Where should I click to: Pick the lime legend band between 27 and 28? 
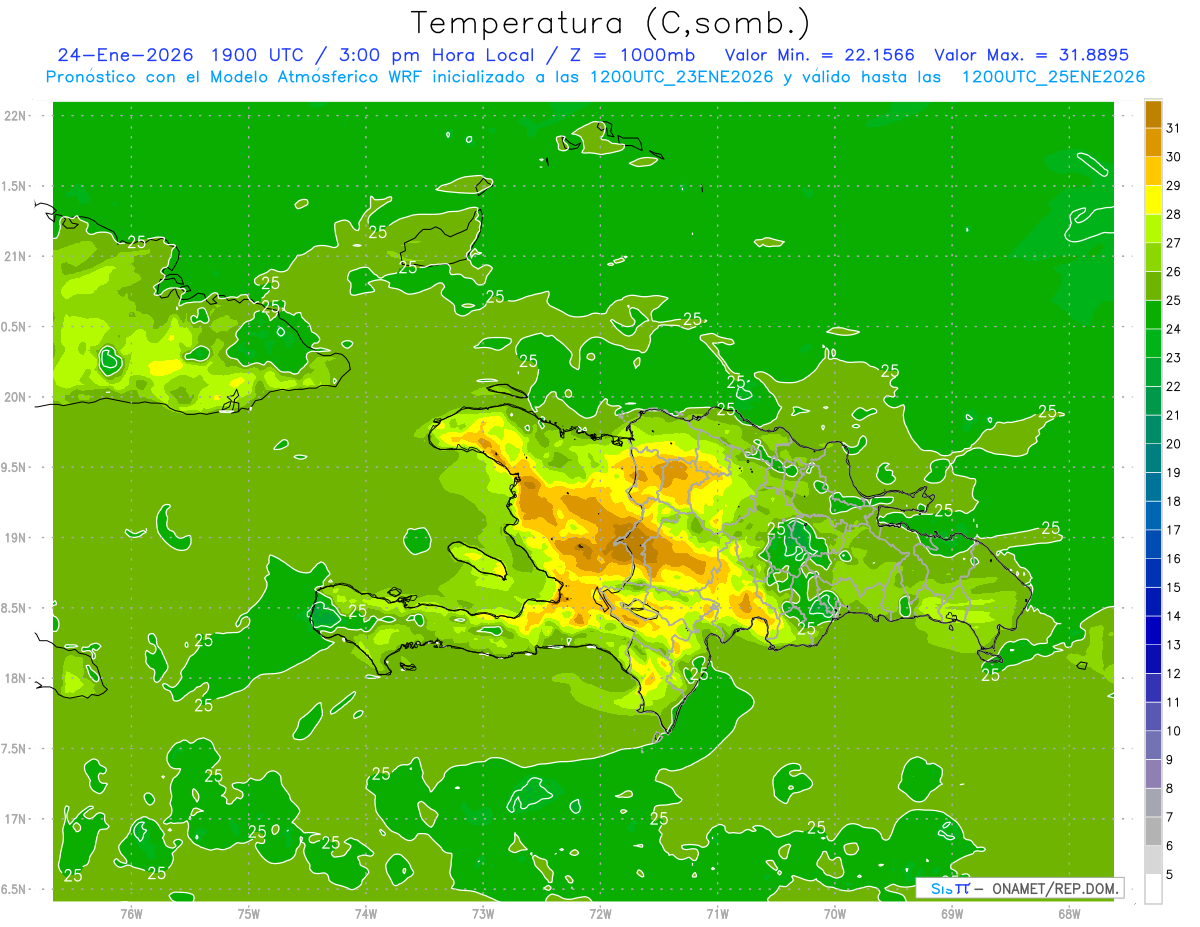click(x=1153, y=228)
